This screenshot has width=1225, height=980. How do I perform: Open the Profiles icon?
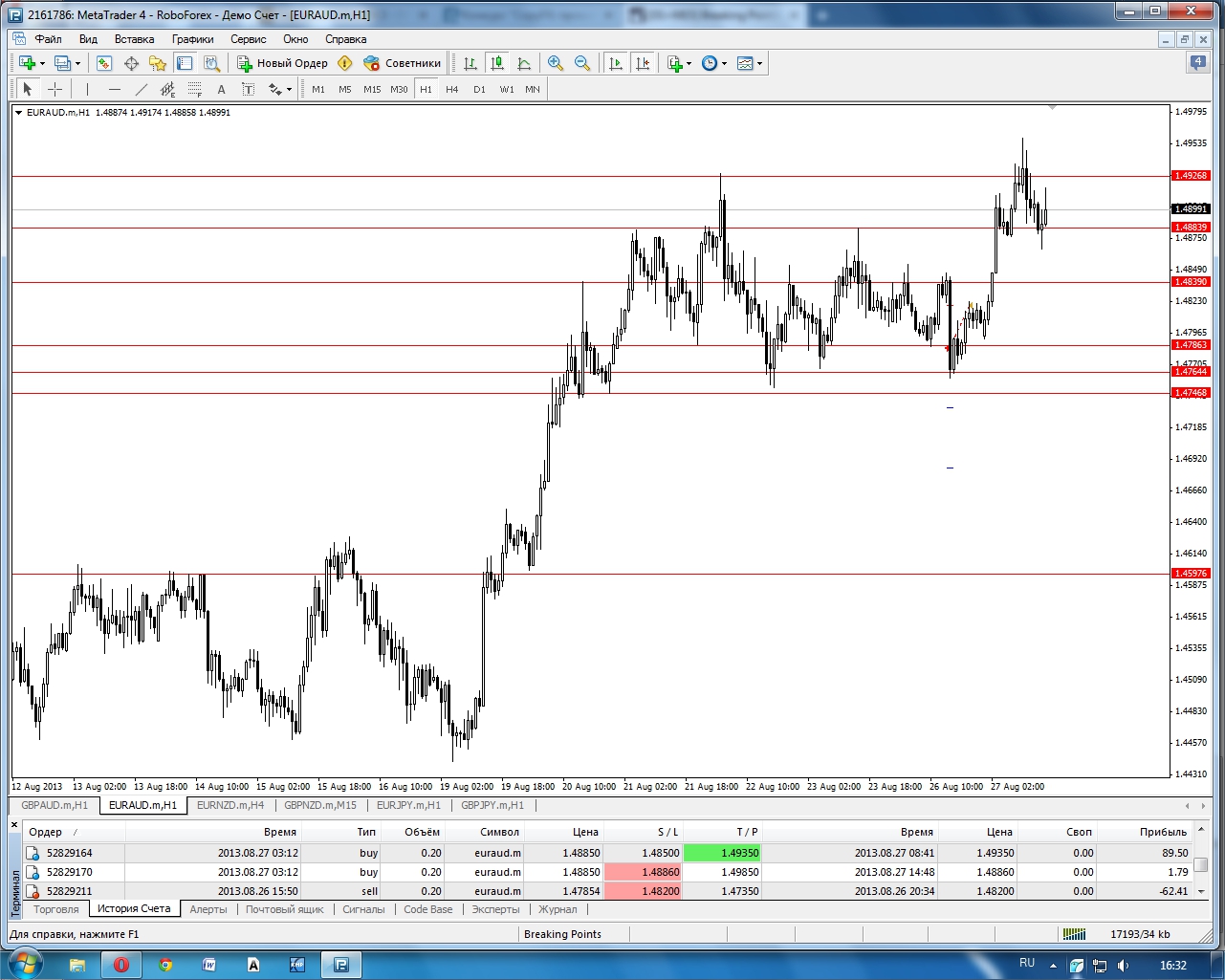coord(63,63)
